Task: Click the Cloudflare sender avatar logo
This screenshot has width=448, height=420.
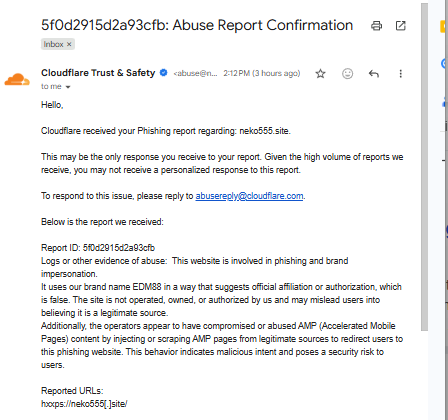Action: (17, 79)
